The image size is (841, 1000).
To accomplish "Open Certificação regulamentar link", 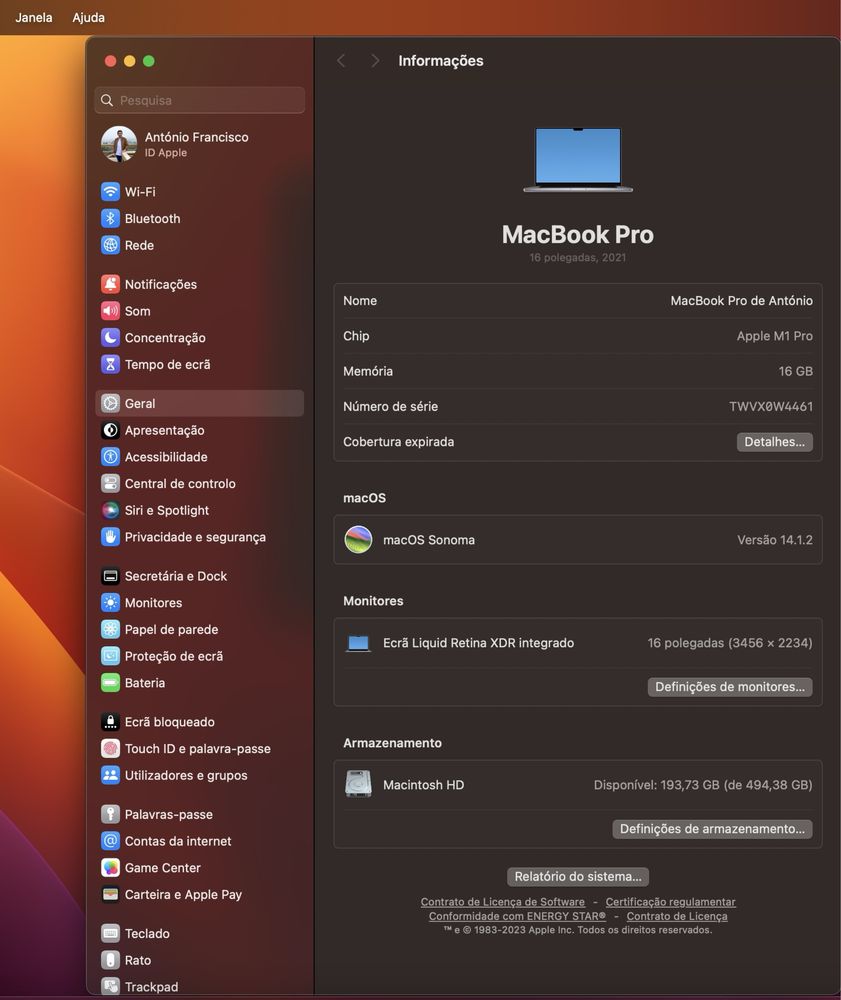I will (670, 902).
